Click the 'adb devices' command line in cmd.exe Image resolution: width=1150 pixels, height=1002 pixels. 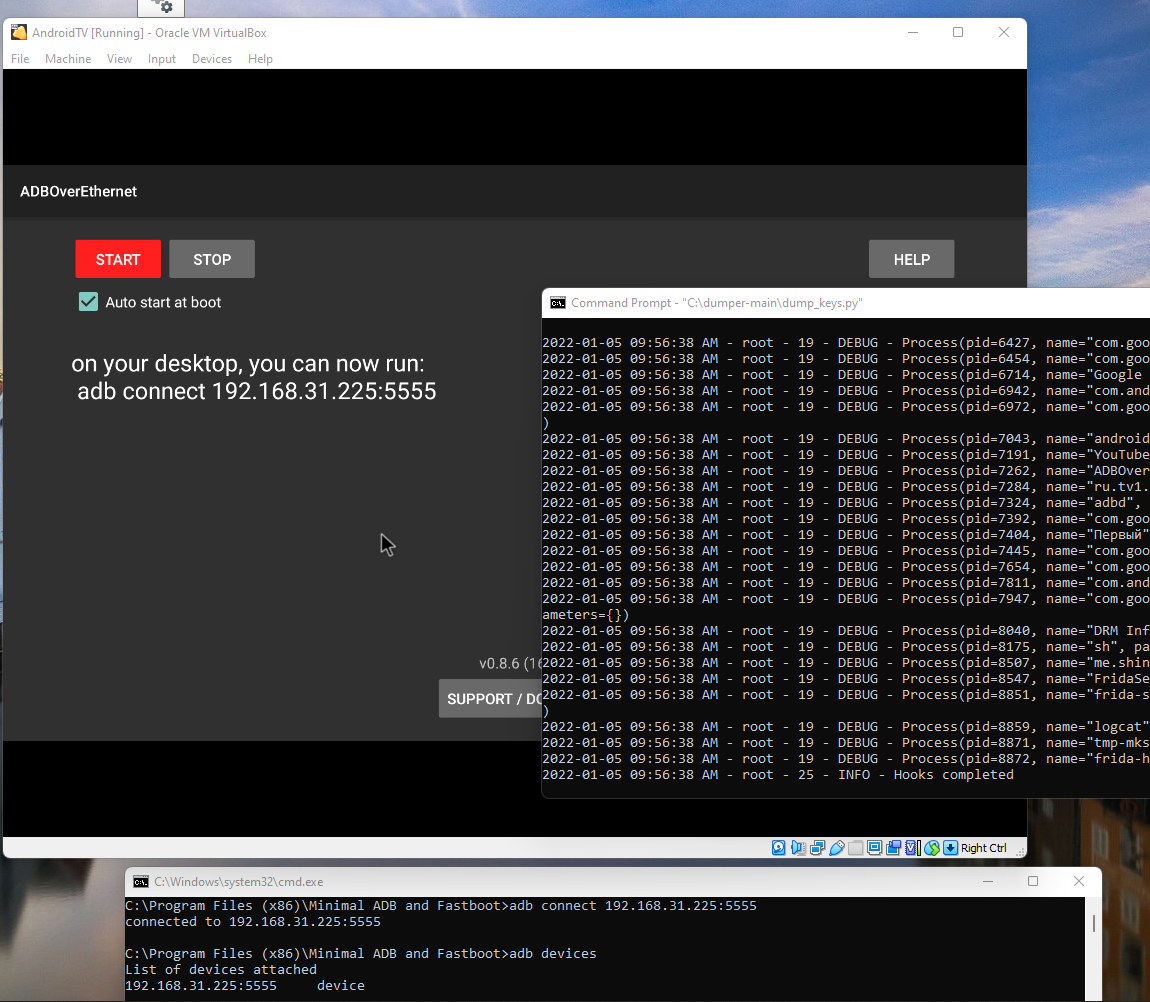361,954
